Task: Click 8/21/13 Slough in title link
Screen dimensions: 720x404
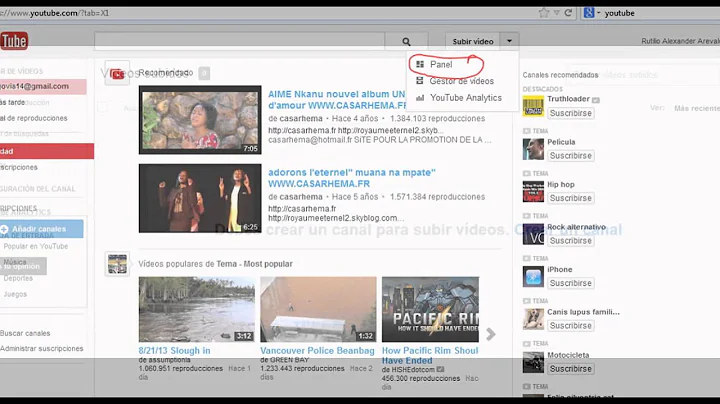Action: click(174, 351)
